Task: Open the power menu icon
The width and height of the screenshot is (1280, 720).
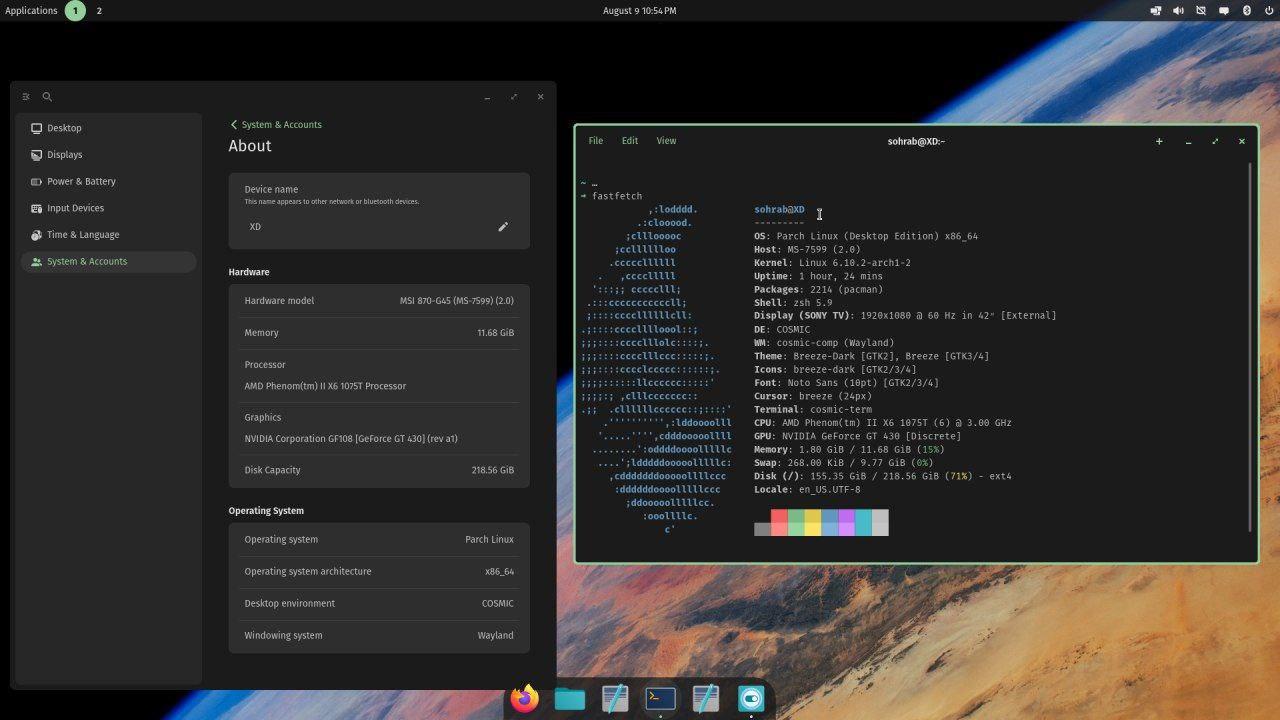Action: point(1269,11)
